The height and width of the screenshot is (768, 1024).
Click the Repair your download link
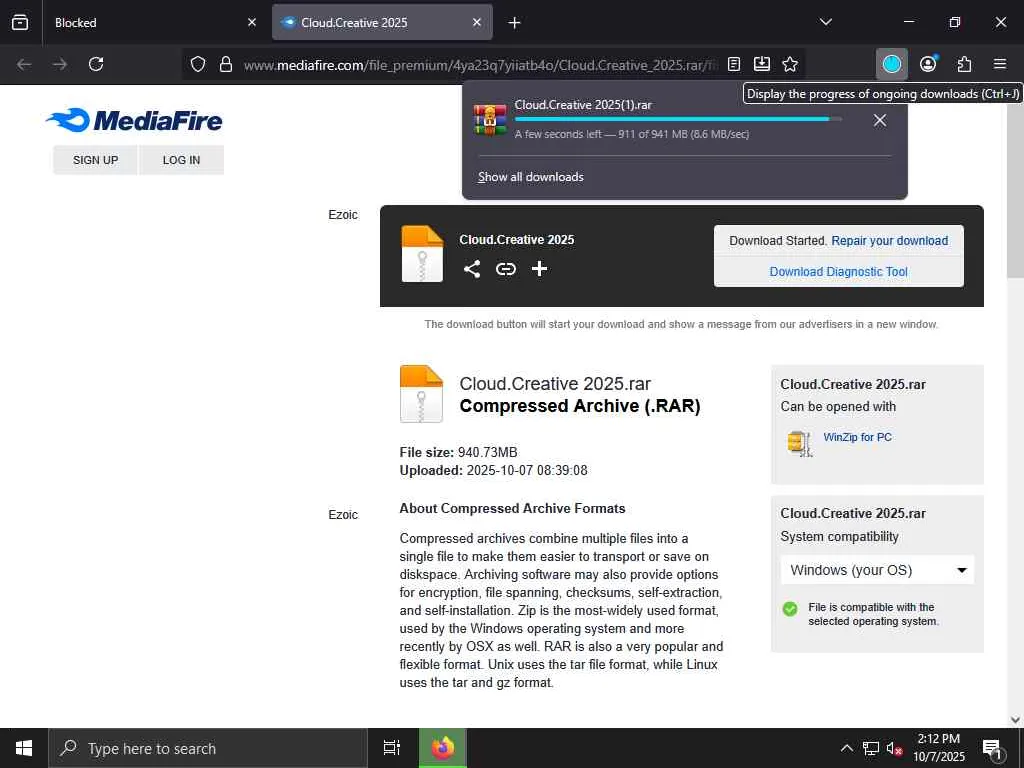click(889, 241)
